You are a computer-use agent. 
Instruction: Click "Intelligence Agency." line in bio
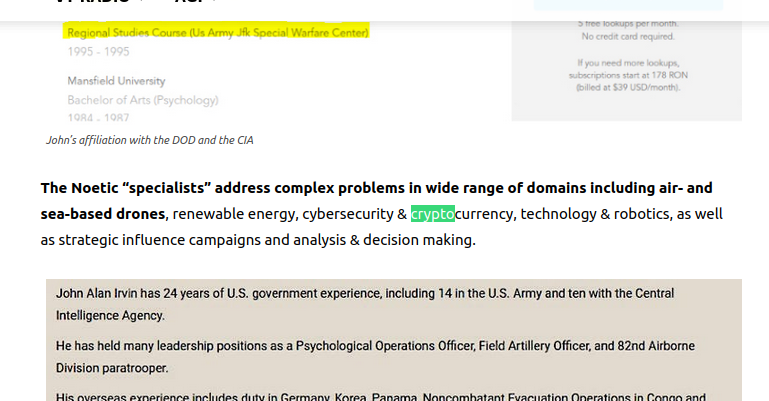click(x=110, y=315)
